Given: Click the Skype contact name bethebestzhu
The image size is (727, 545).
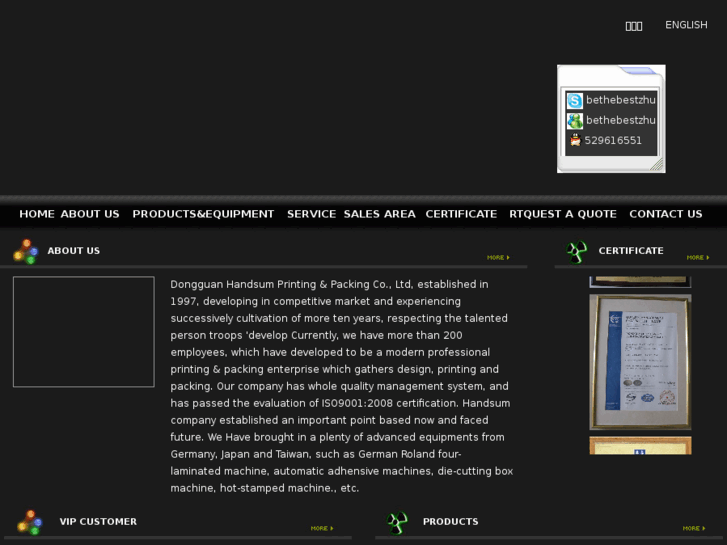Looking at the screenshot, I should pos(620,100).
